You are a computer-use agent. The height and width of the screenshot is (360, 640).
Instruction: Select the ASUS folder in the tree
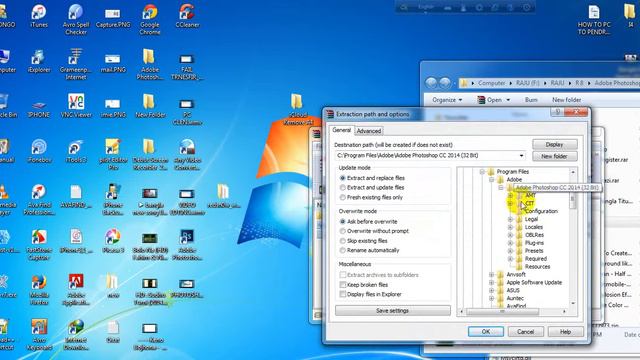513,291
